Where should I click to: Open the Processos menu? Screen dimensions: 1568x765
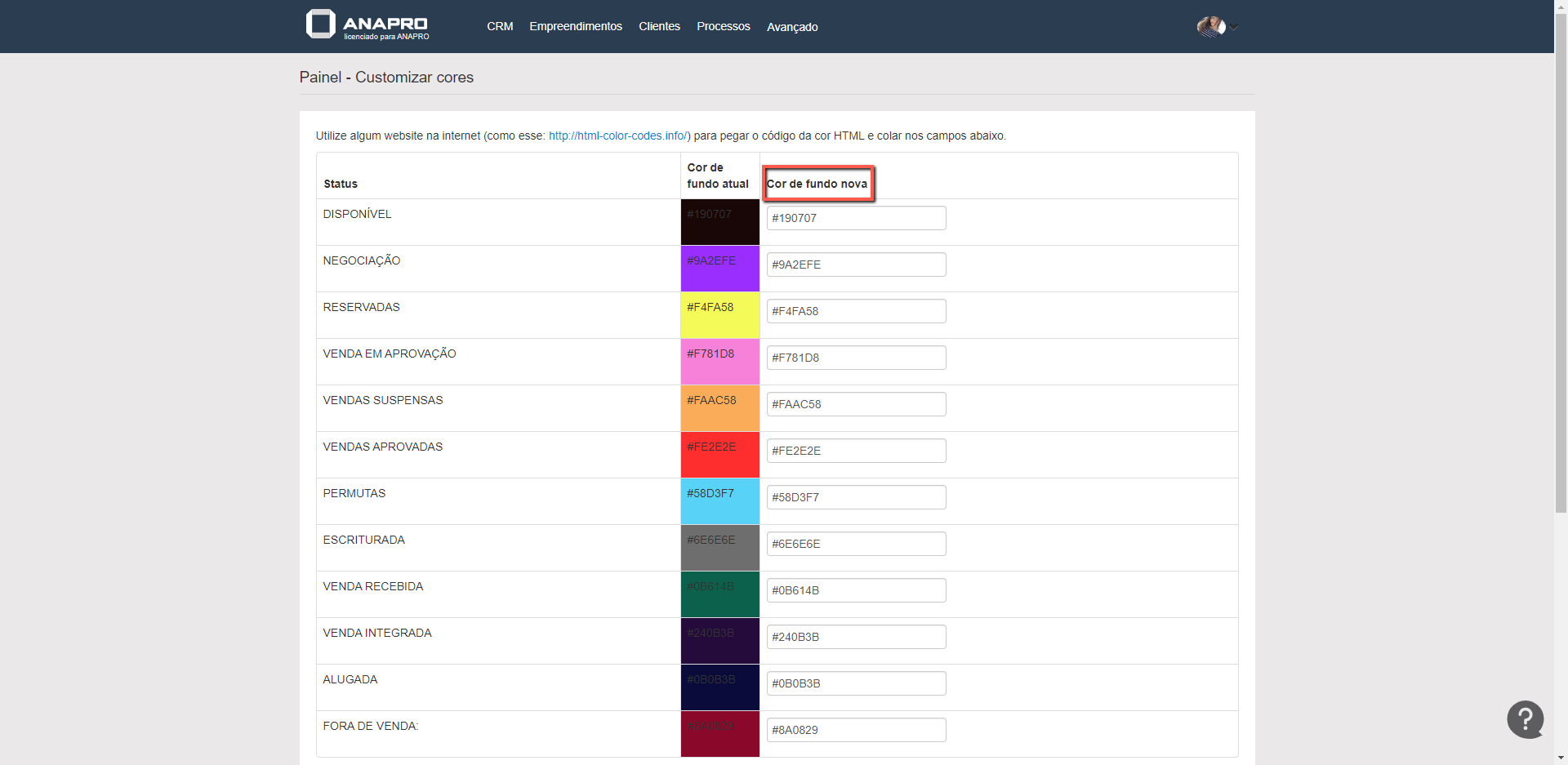(723, 27)
